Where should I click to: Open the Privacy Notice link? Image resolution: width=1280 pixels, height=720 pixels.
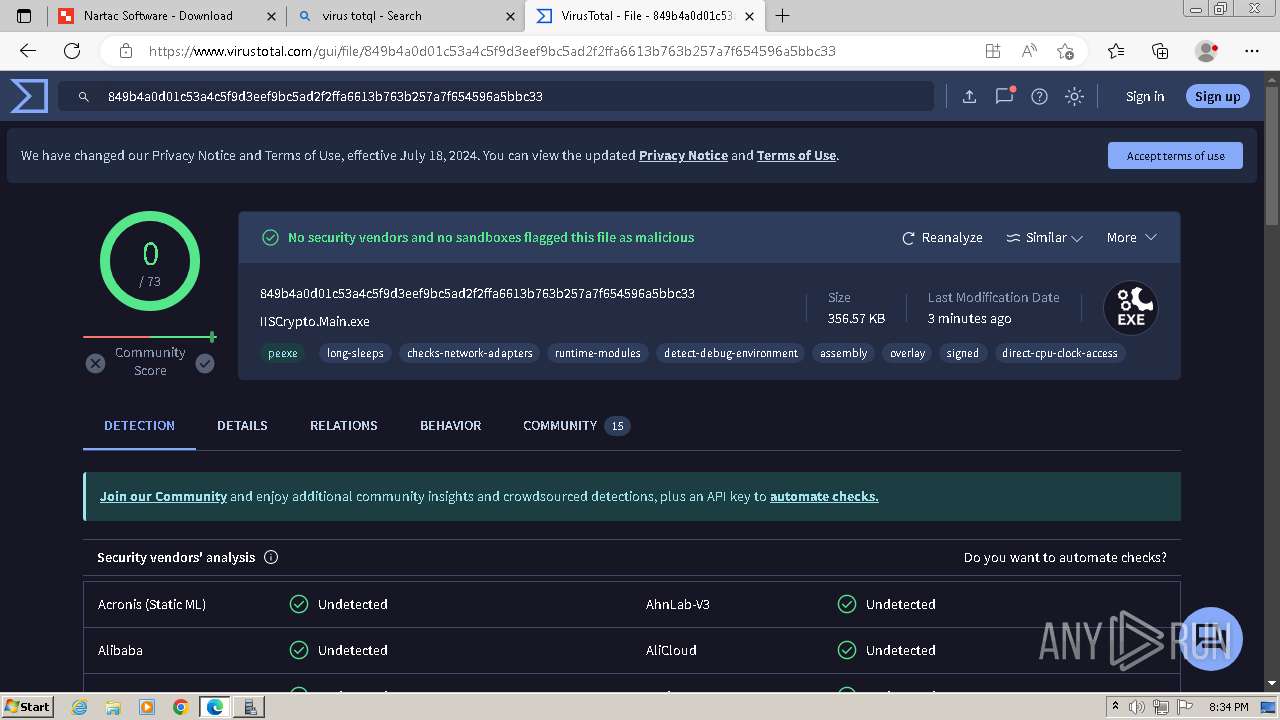coord(683,156)
